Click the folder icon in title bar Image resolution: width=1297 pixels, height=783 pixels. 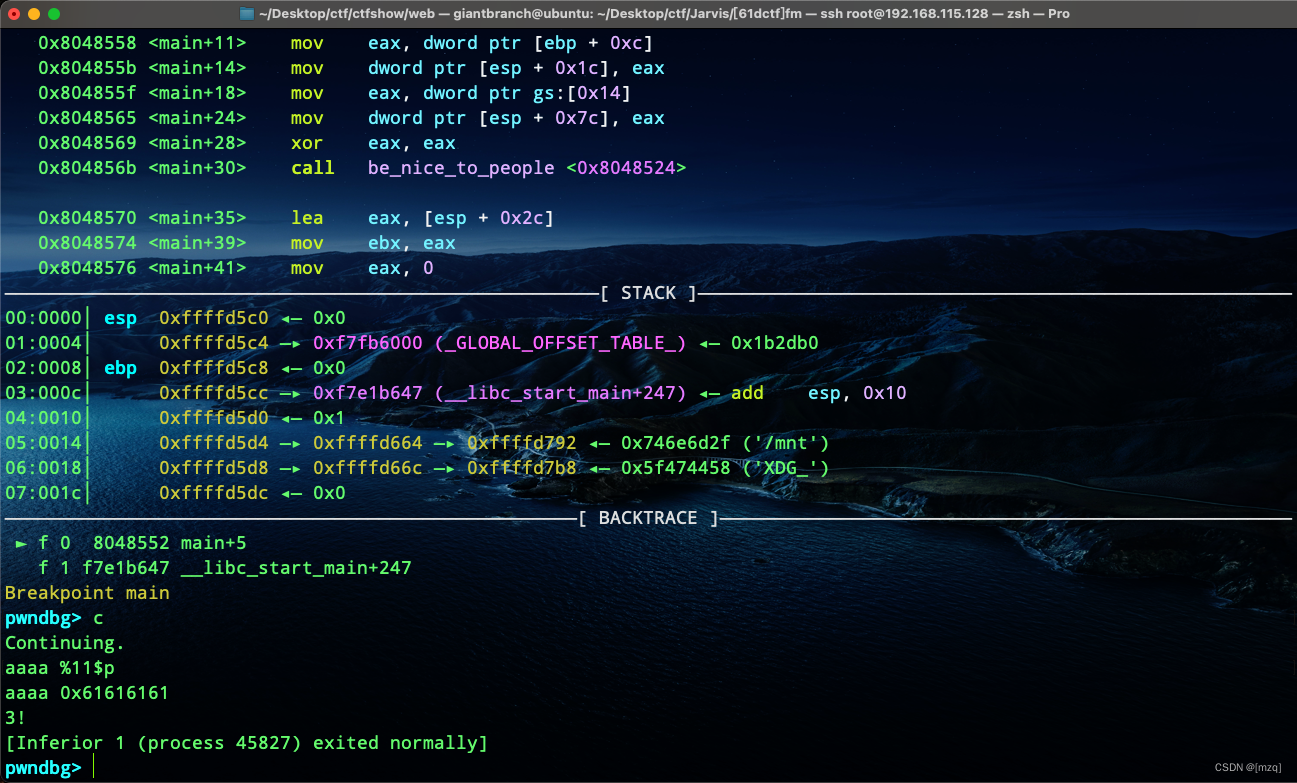[247, 14]
